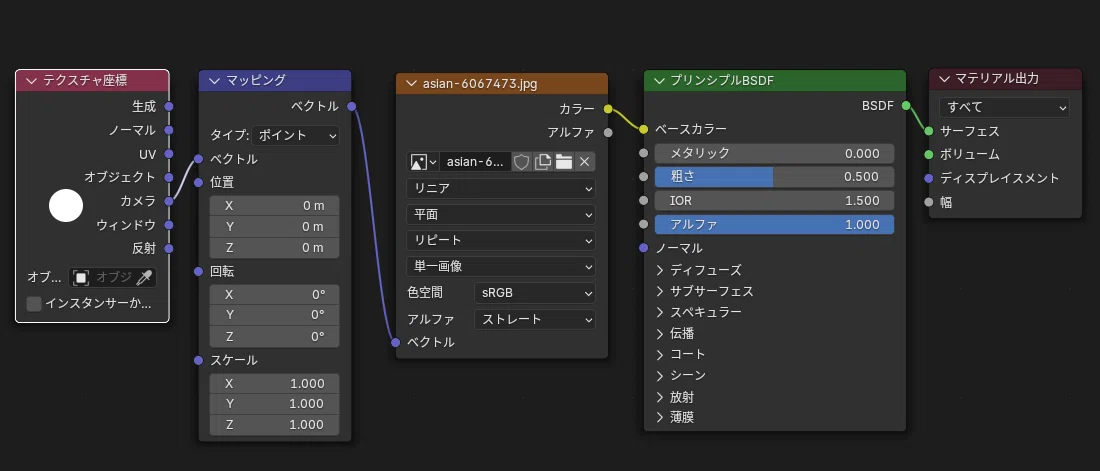Open the リピート extension dropdown

[500, 240]
